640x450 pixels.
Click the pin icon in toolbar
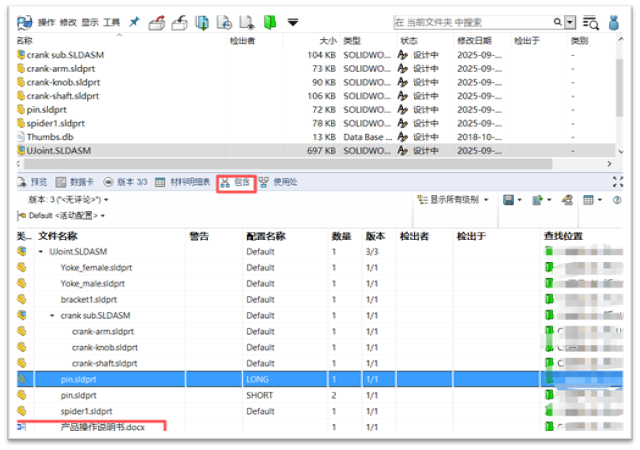click(133, 21)
